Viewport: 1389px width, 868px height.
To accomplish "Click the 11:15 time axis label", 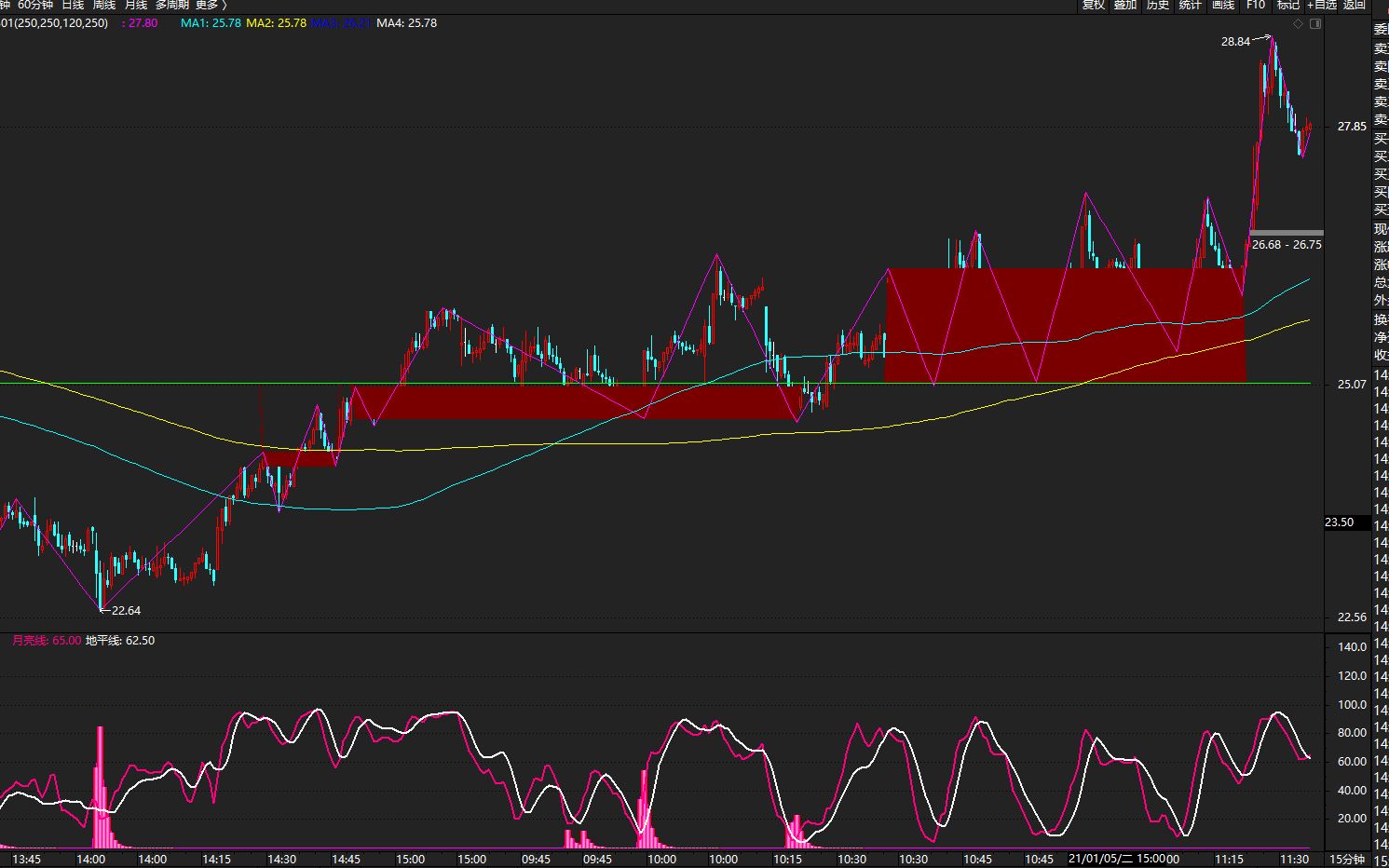I will point(1229,860).
